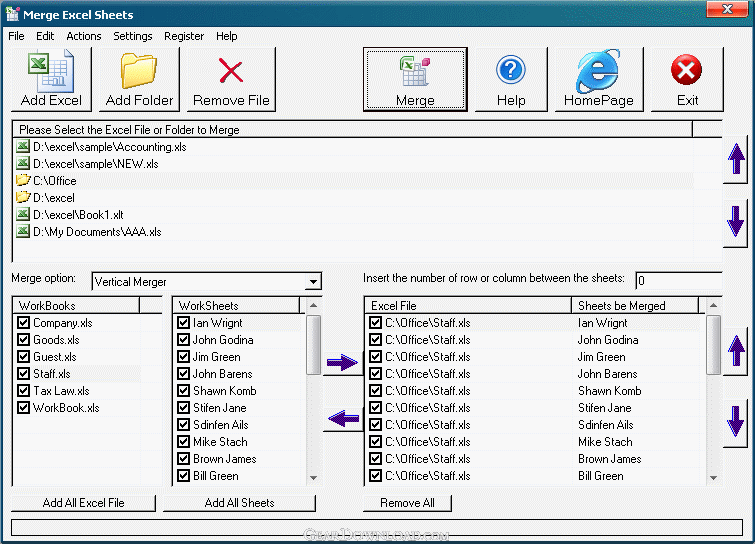Open the Edit menu
The image size is (755, 544).
tap(45, 36)
